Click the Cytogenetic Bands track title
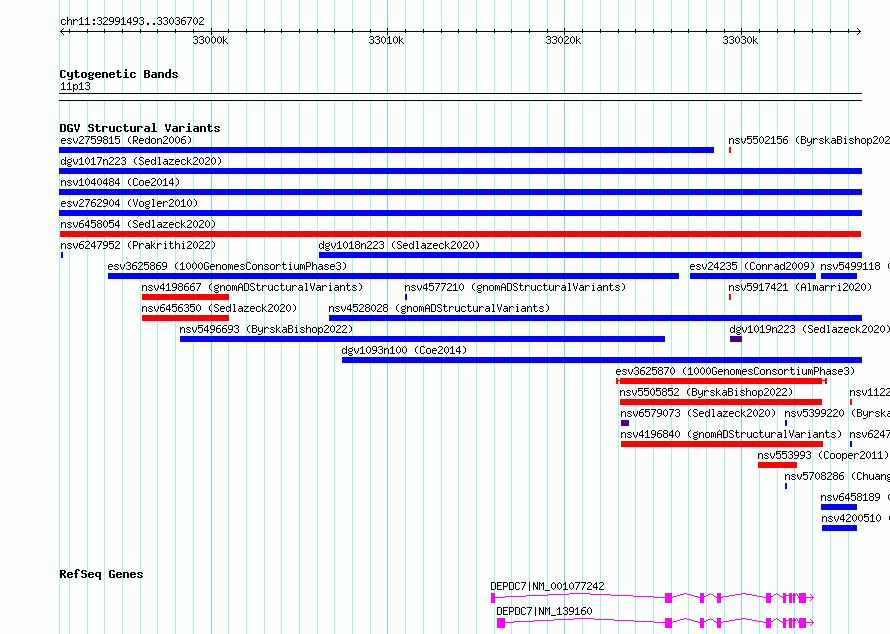Image resolution: width=890 pixels, height=634 pixels. tap(119, 74)
